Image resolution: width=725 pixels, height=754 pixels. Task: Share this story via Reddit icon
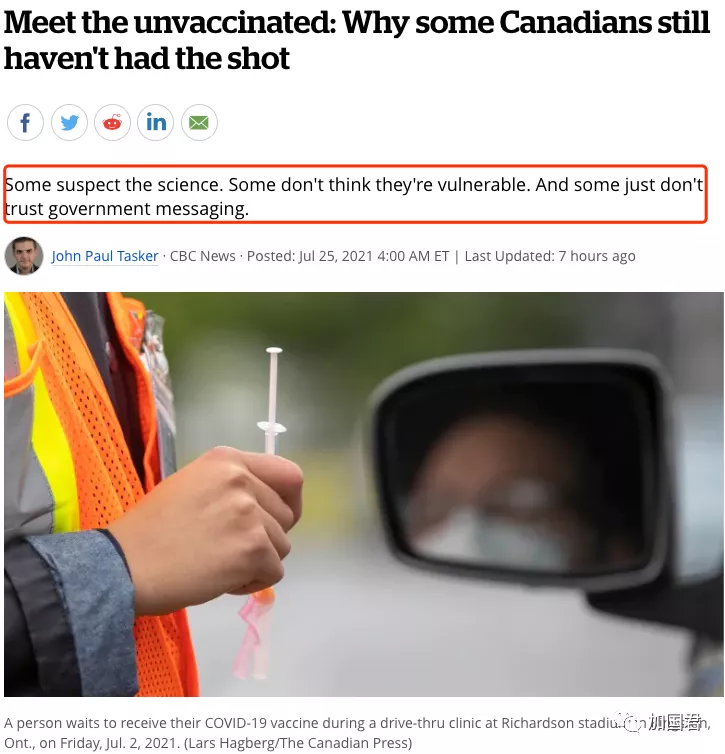112,122
